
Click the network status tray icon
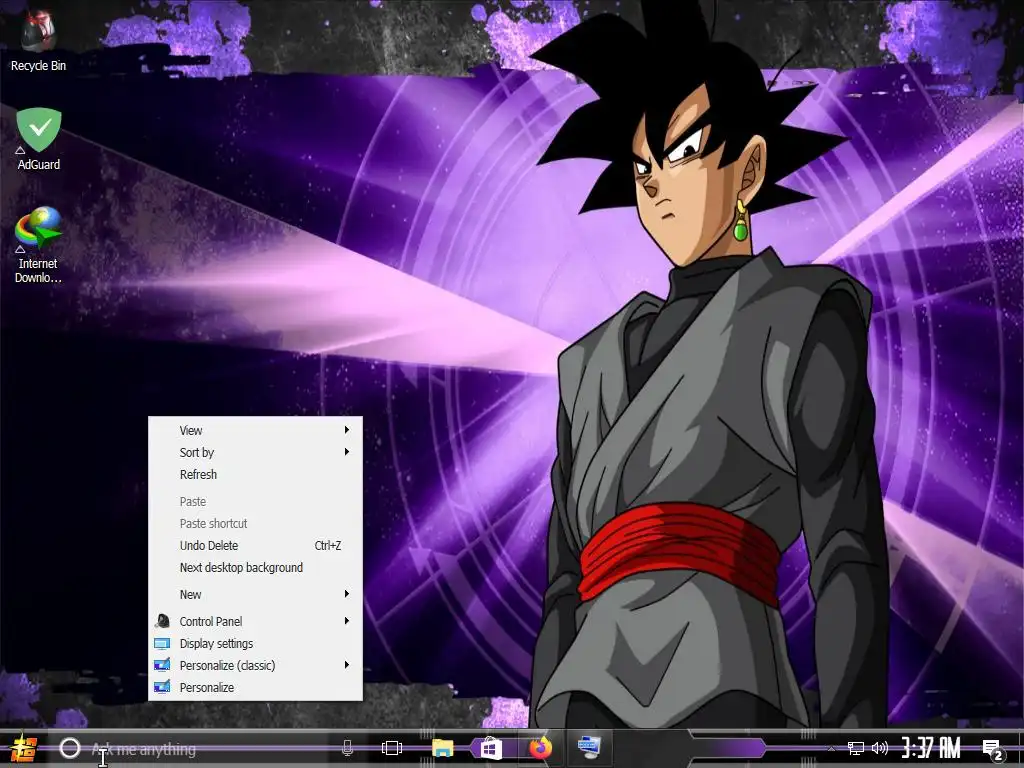click(x=855, y=748)
